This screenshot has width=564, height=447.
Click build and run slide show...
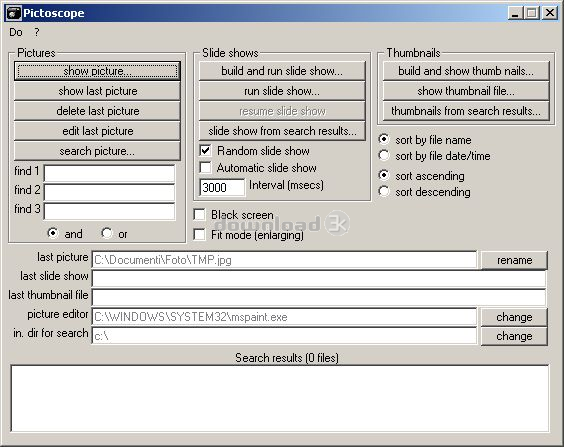(x=282, y=71)
